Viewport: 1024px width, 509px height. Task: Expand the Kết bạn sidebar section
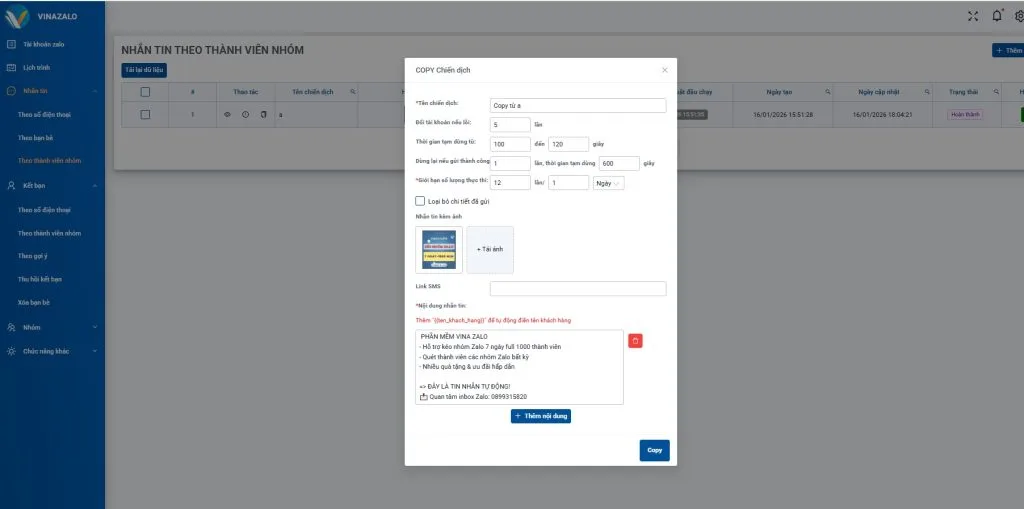coord(52,186)
